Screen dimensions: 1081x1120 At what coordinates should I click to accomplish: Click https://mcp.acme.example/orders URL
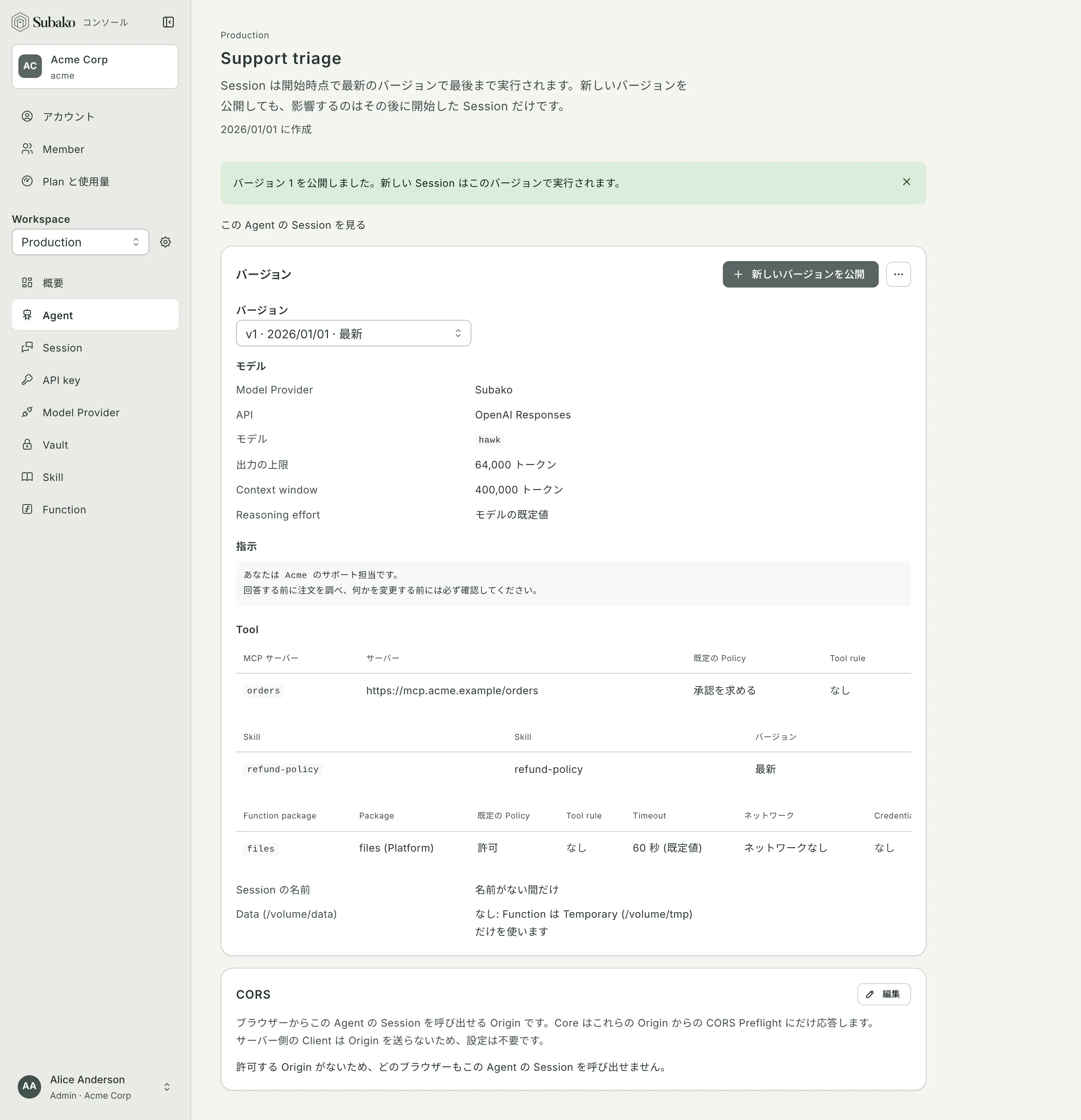452,690
